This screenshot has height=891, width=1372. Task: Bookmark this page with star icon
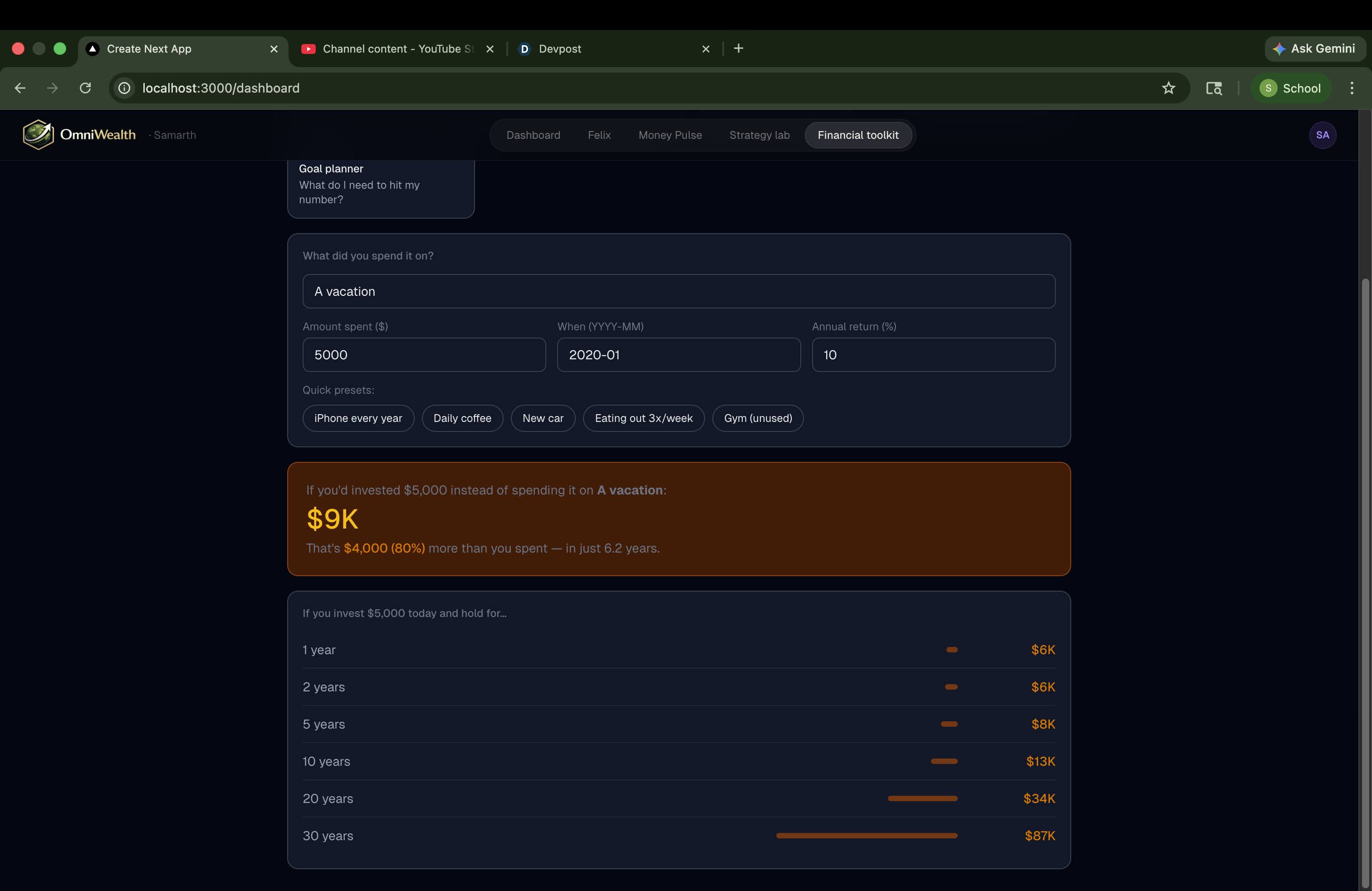(x=1168, y=88)
